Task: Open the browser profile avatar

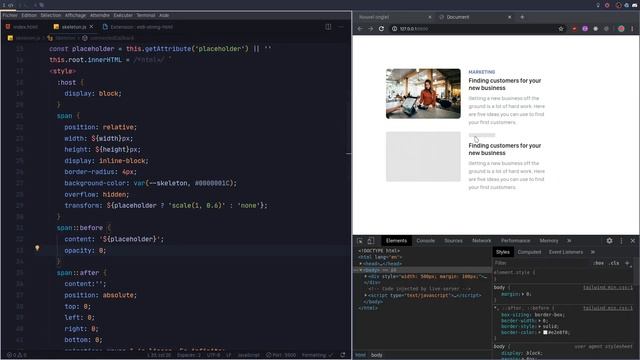Action: pyautogui.click(x=621, y=29)
